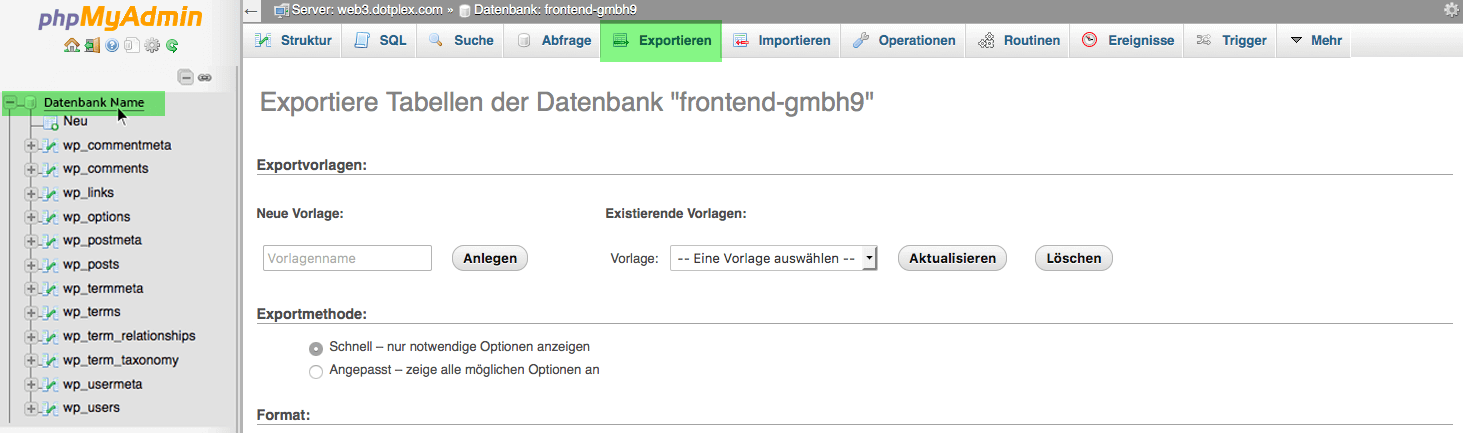This screenshot has height=433, width=1463.
Task: Open the Mehr dropdown menu
Action: 1315,41
